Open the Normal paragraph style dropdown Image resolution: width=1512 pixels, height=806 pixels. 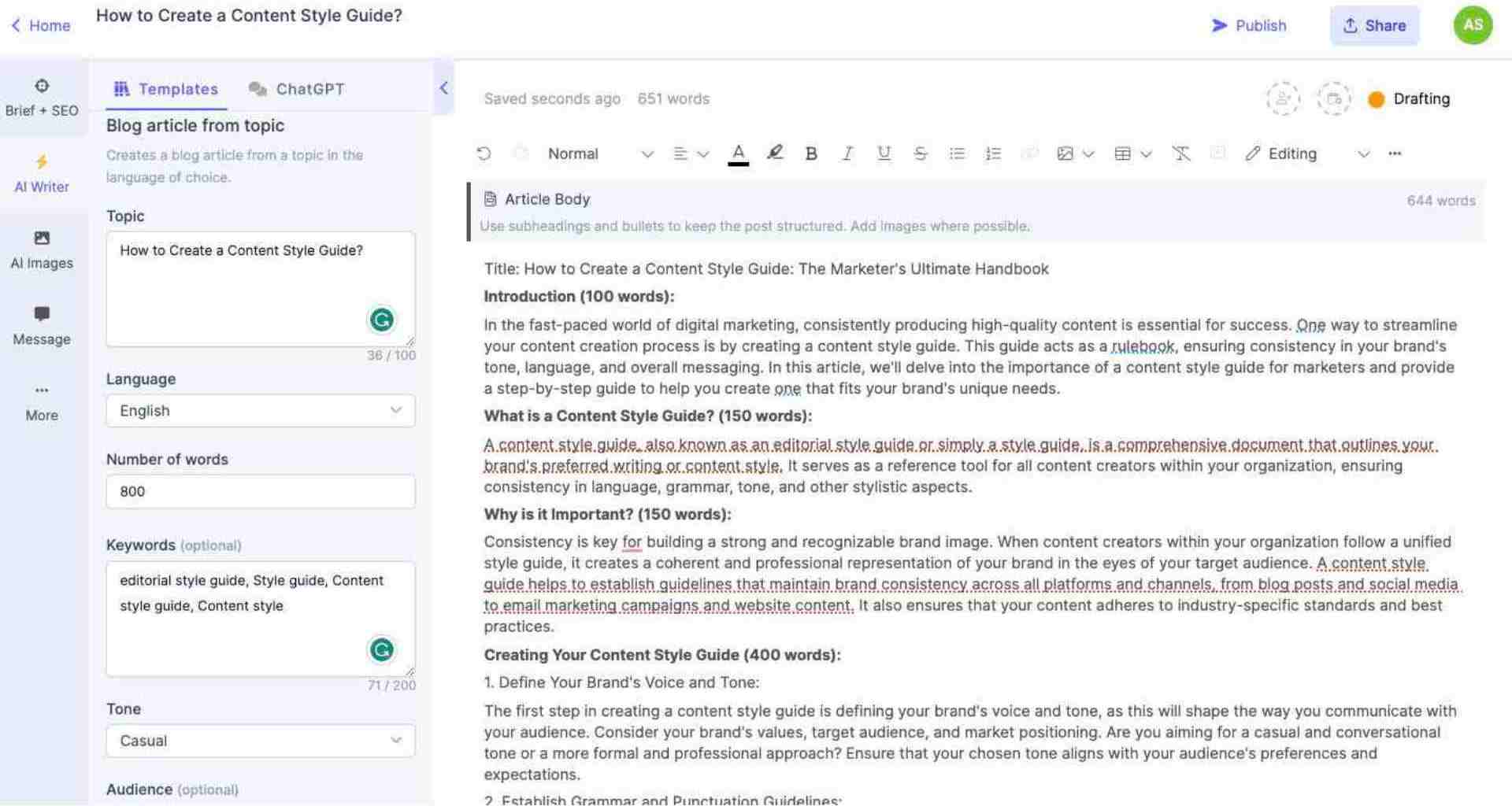[x=600, y=153]
